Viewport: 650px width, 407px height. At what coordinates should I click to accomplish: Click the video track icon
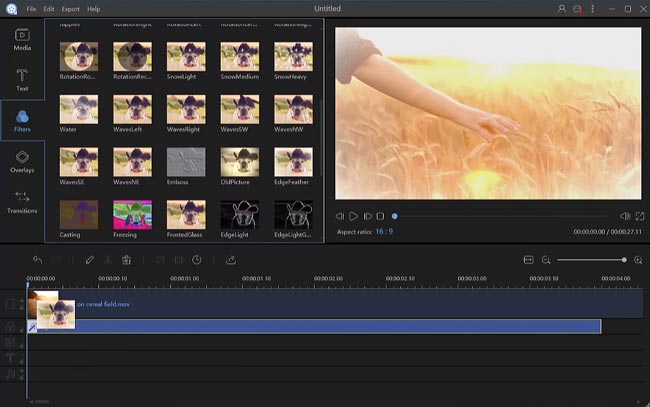coord(10,304)
